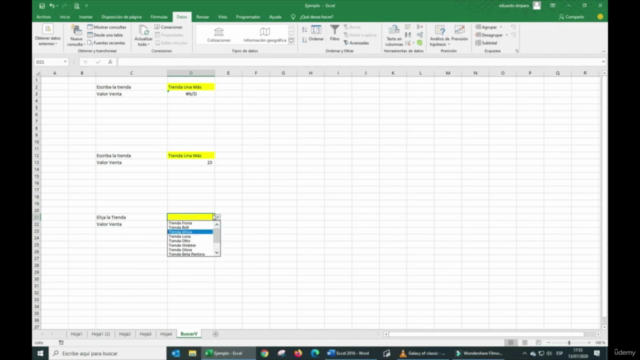The height and width of the screenshot is (360, 640).
Task: Open Actualizar todo dropdown
Action: click(143, 36)
